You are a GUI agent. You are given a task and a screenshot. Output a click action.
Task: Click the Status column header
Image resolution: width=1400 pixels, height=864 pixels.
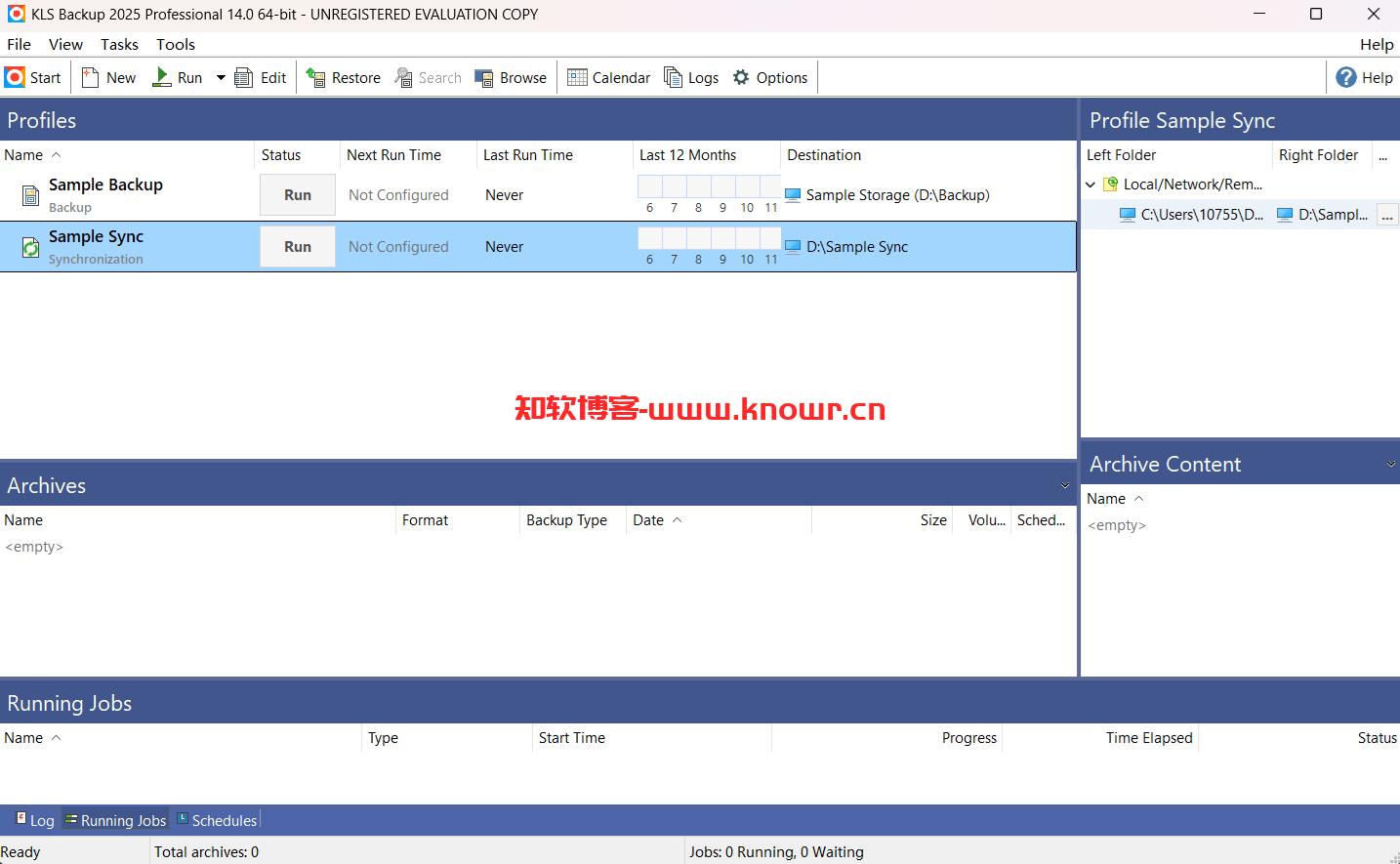click(x=297, y=155)
